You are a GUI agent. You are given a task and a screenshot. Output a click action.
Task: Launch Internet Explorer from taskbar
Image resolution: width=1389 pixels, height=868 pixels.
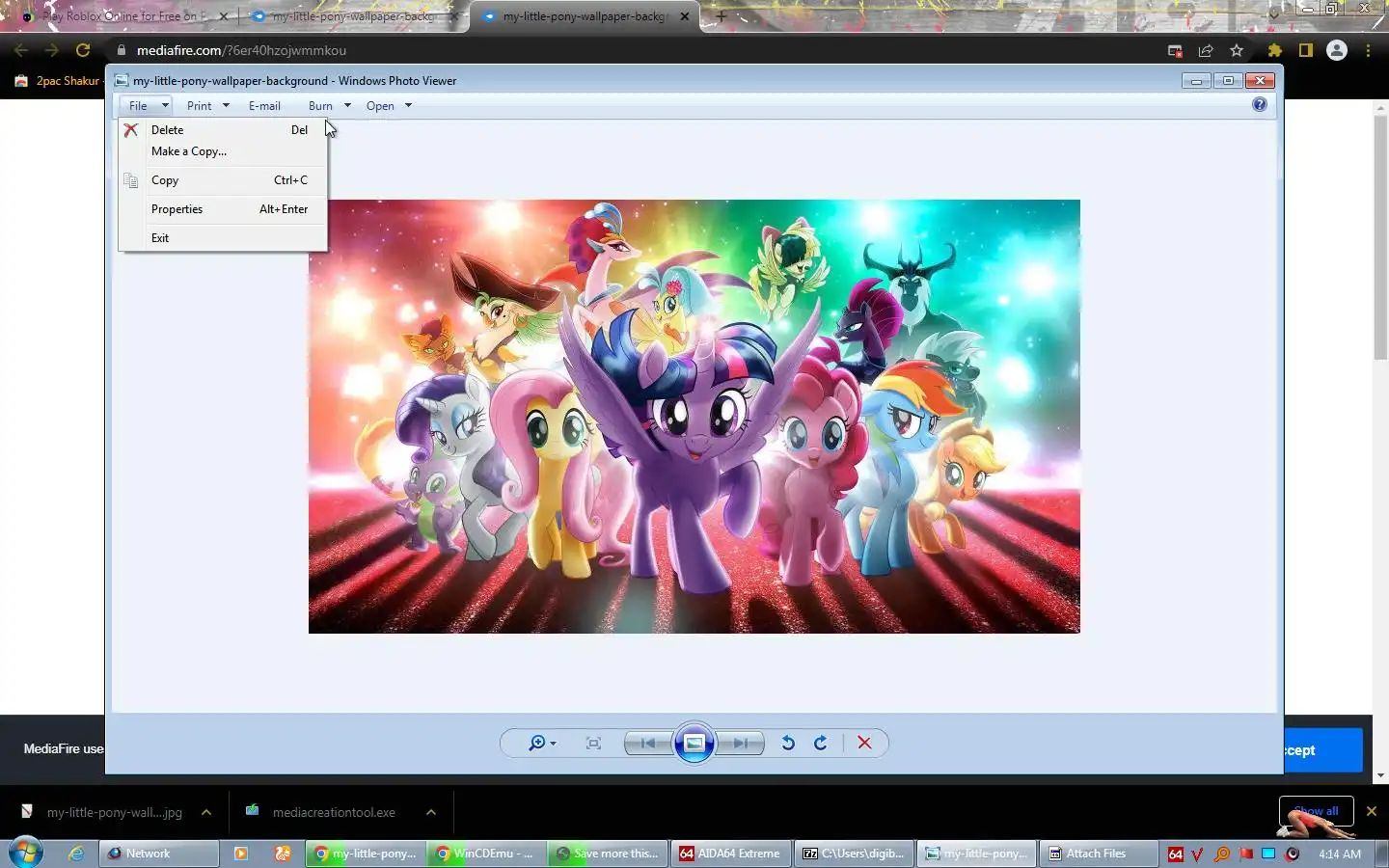point(76,854)
